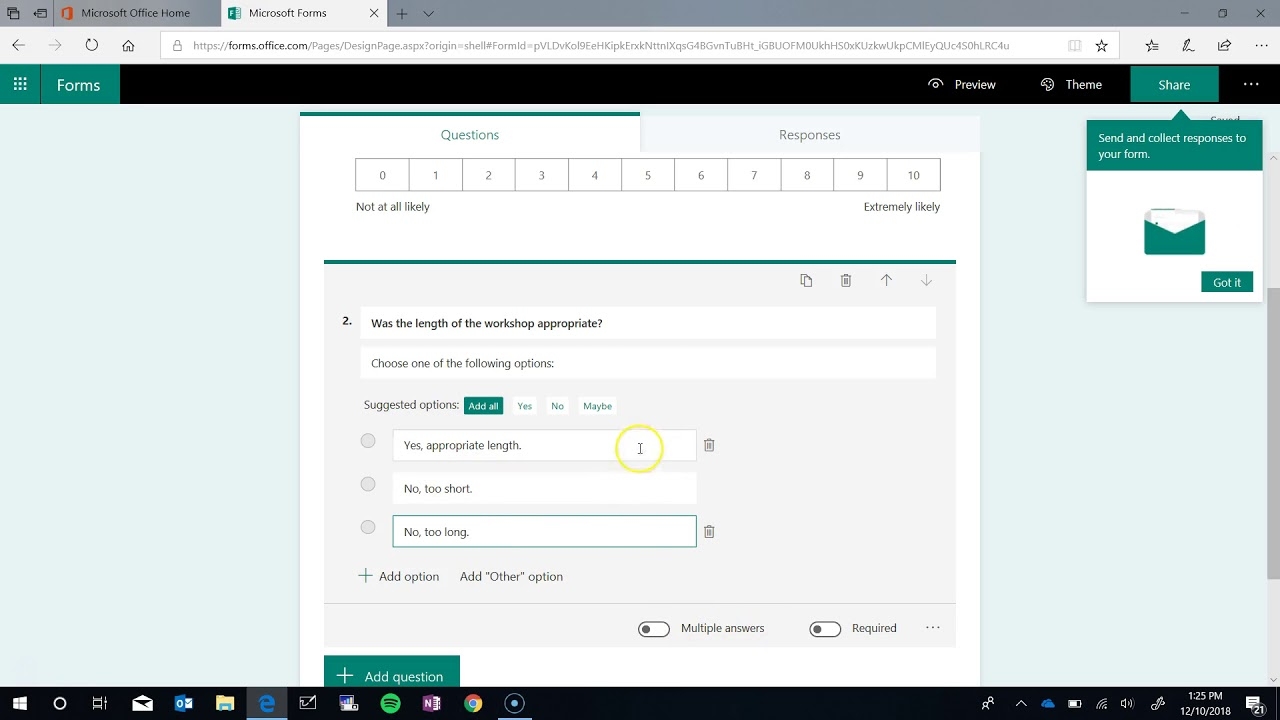Dismiss tip with Got it button
The height and width of the screenshot is (720, 1280).
click(x=1227, y=282)
